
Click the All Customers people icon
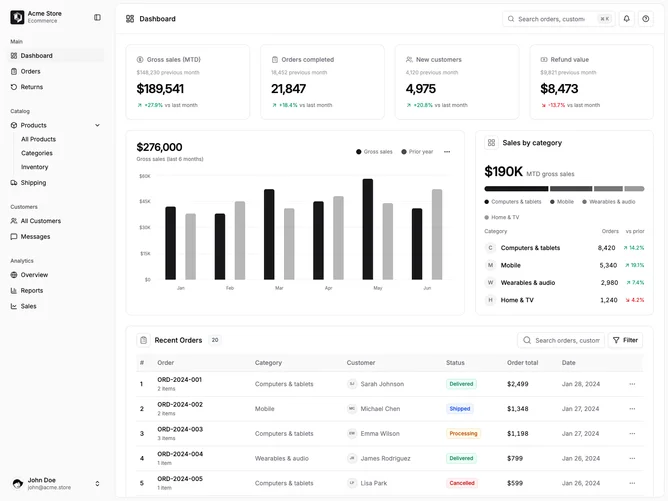pos(14,221)
